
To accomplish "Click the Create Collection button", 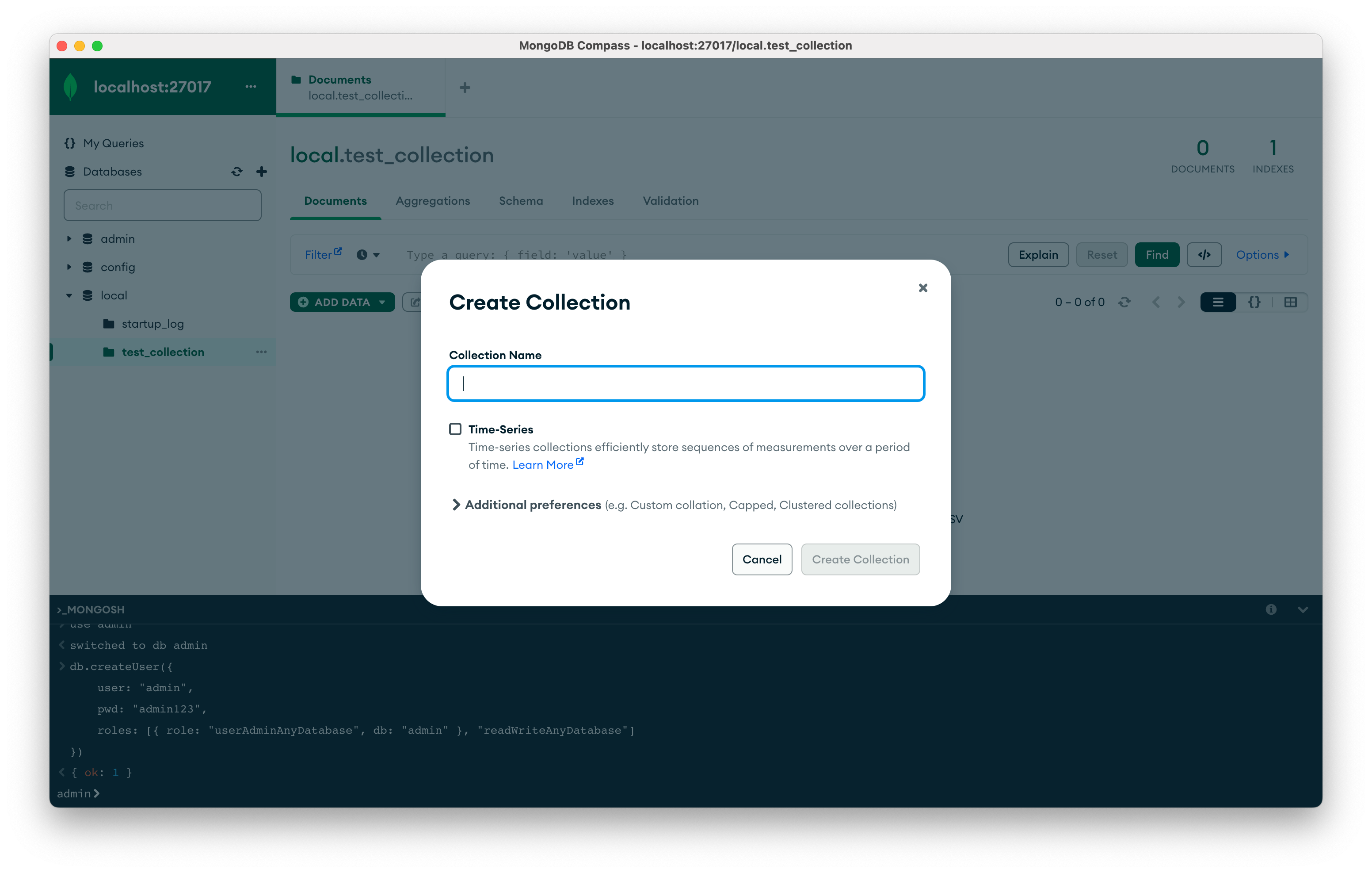I will point(860,559).
